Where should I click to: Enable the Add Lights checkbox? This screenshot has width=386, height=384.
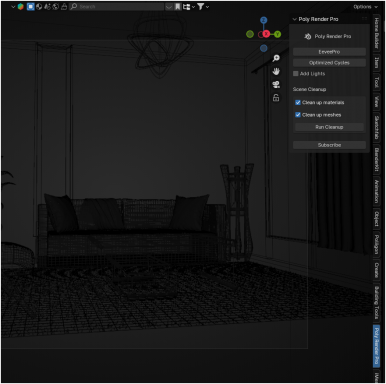click(296, 74)
